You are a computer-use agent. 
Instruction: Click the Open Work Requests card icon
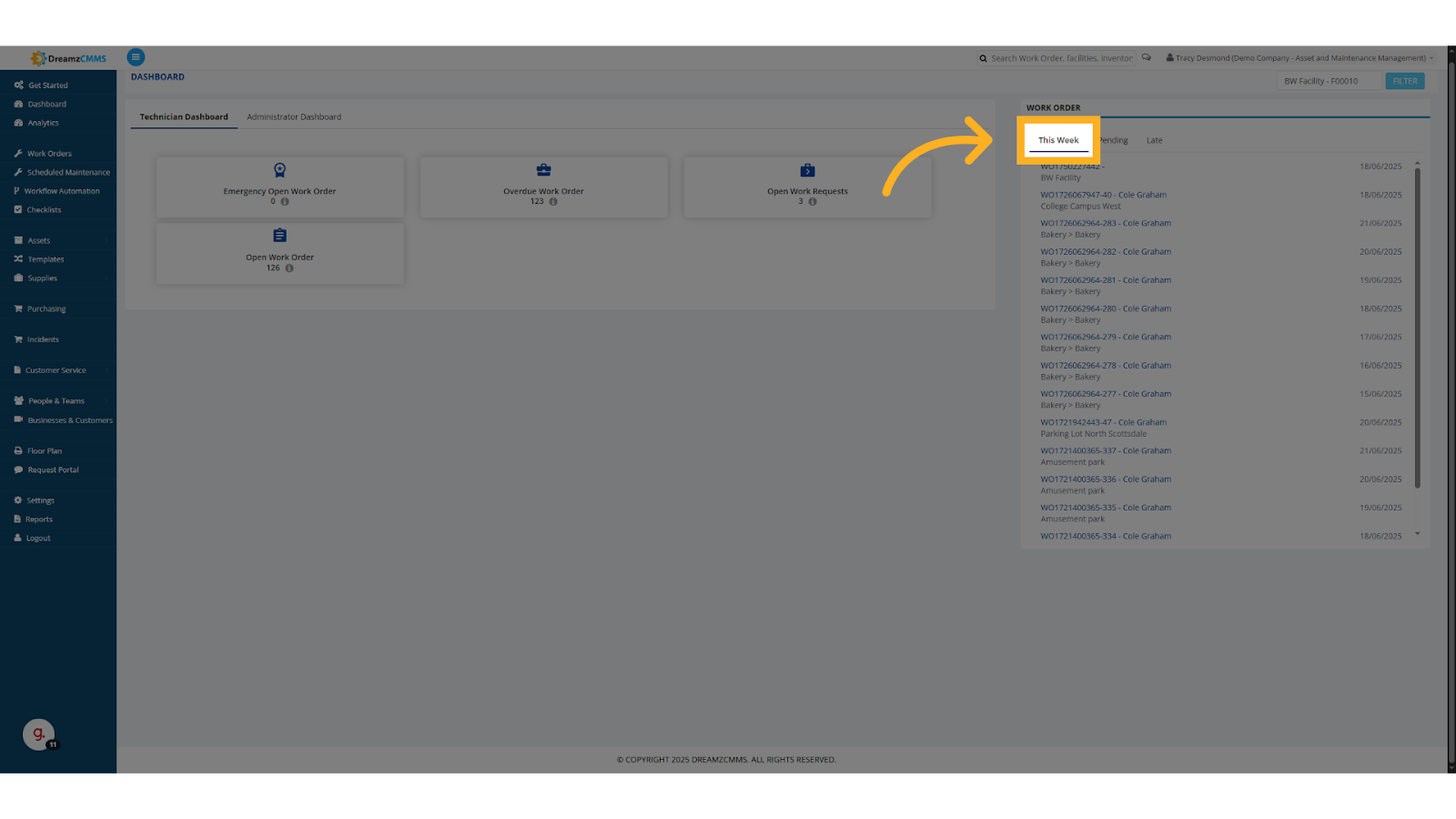pos(807,170)
